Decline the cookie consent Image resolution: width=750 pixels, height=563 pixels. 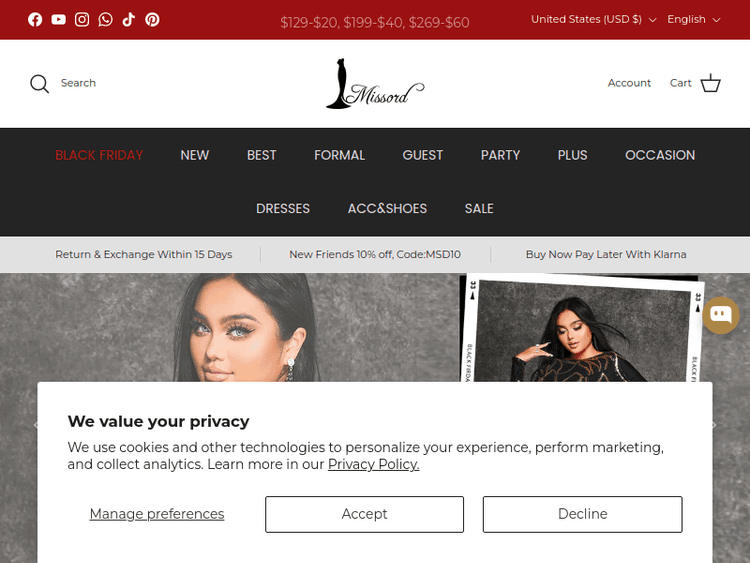(x=583, y=514)
